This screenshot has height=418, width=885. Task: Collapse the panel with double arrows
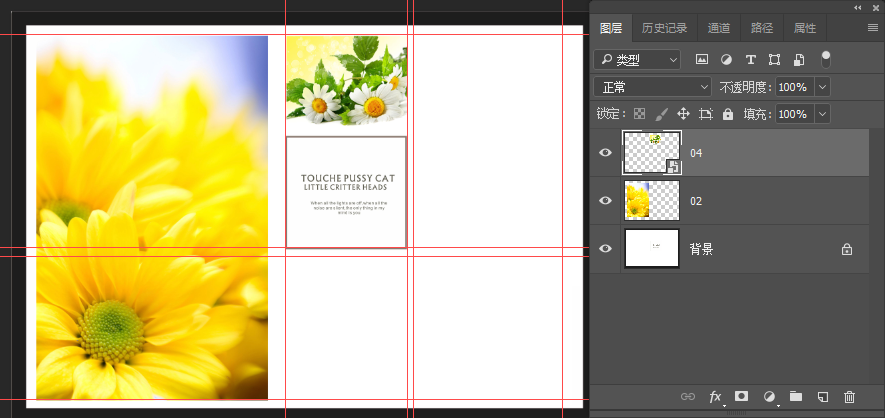[x=858, y=7]
